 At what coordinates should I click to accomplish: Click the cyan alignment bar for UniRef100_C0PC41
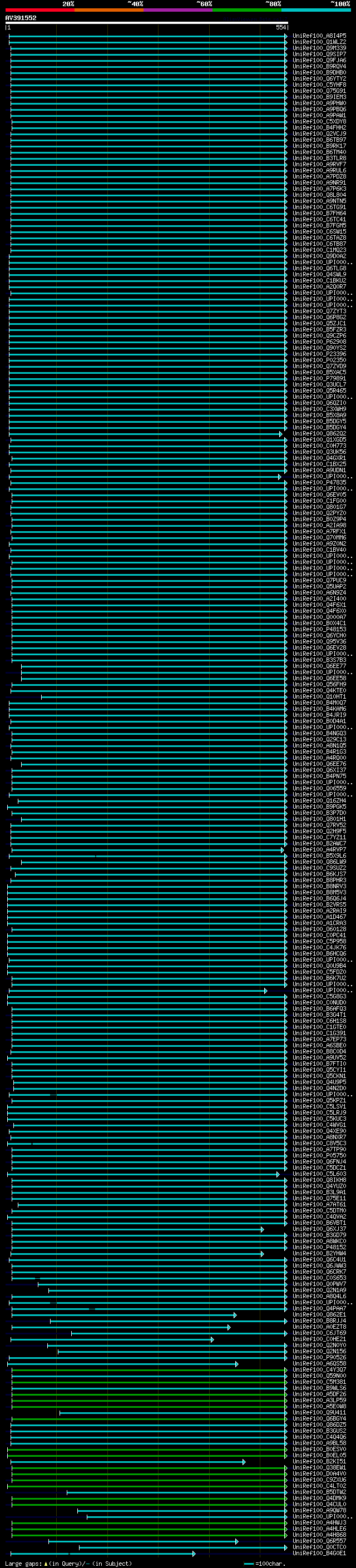tap(147, 936)
